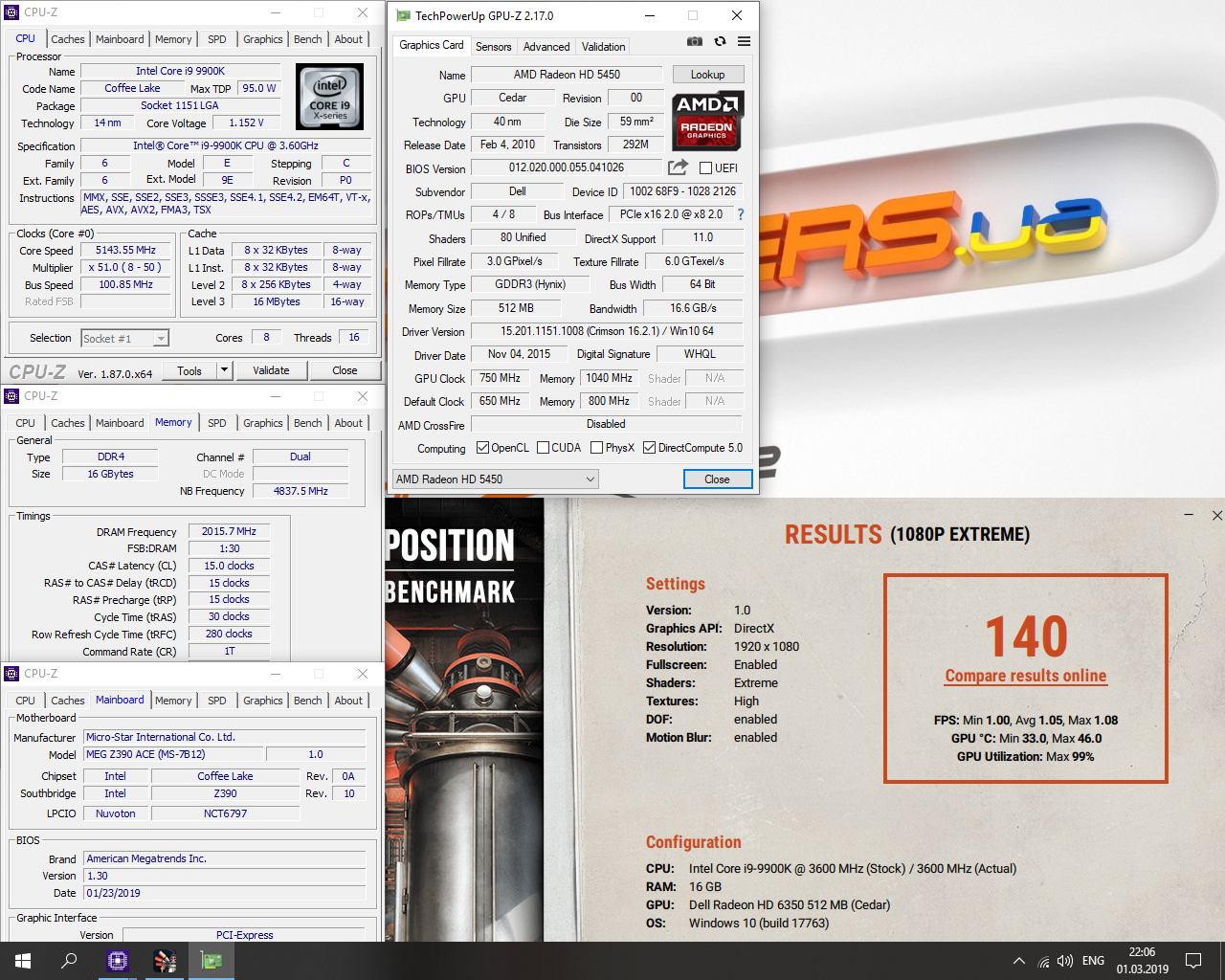The width and height of the screenshot is (1225, 980).
Task: Open Graphics tab in Mainboard CPU-Z window
Action: coord(263,701)
